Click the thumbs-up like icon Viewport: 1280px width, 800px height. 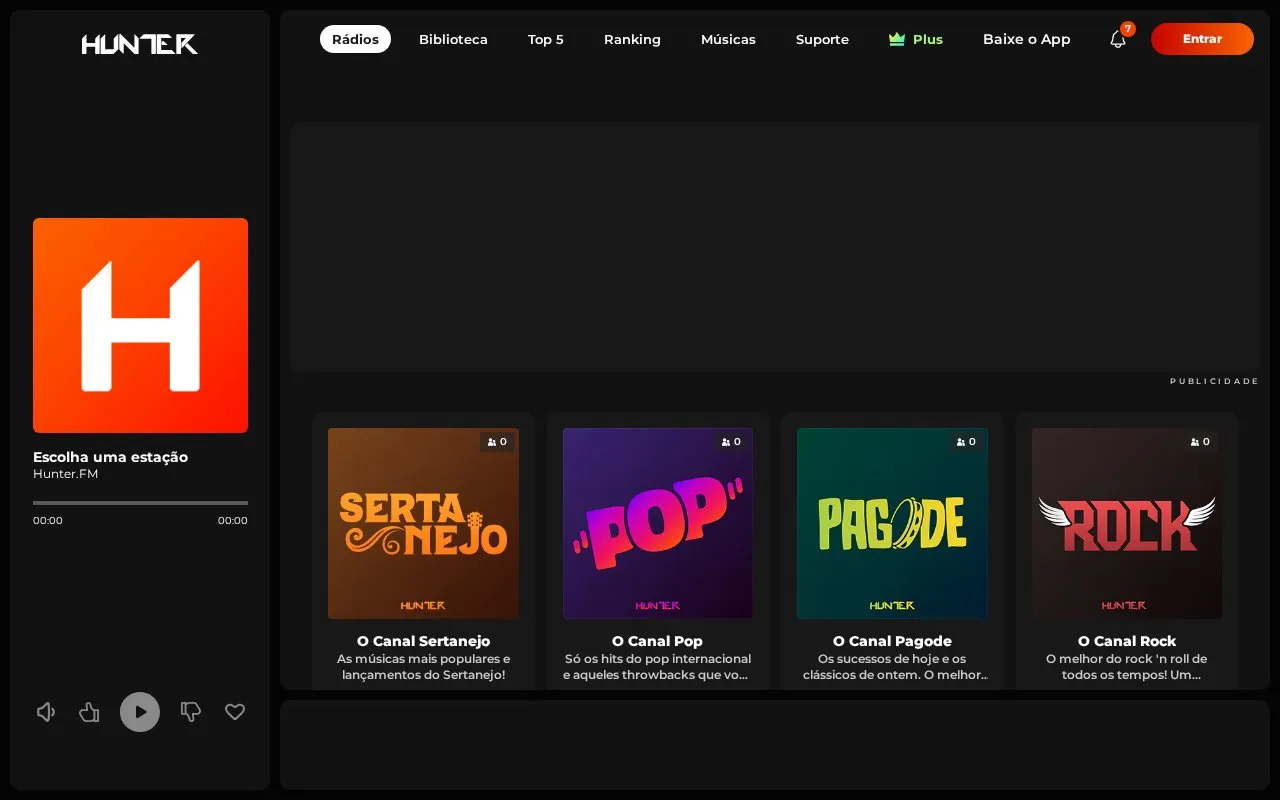point(90,712)
